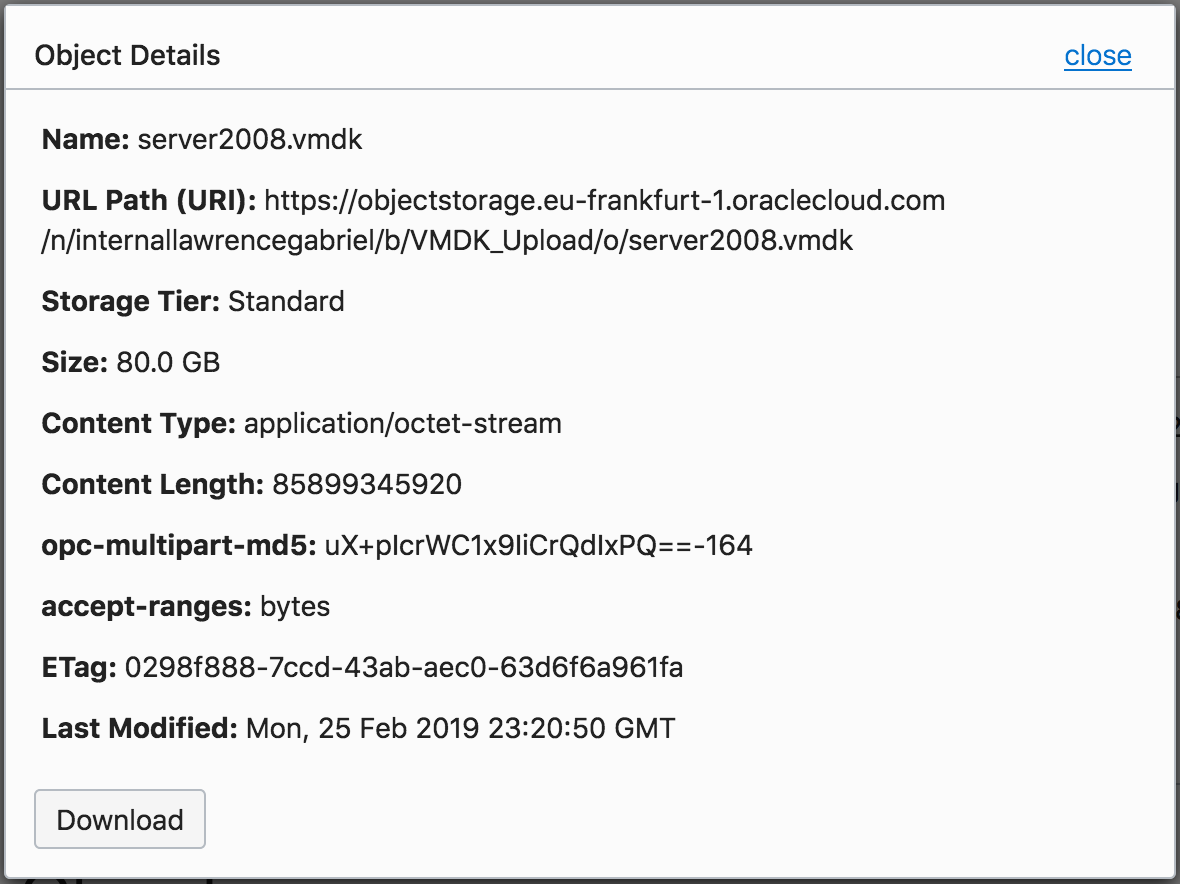Screen dimensions: 1180x884
Task: Click the Last Modified date value
Action: coord(460,728)
